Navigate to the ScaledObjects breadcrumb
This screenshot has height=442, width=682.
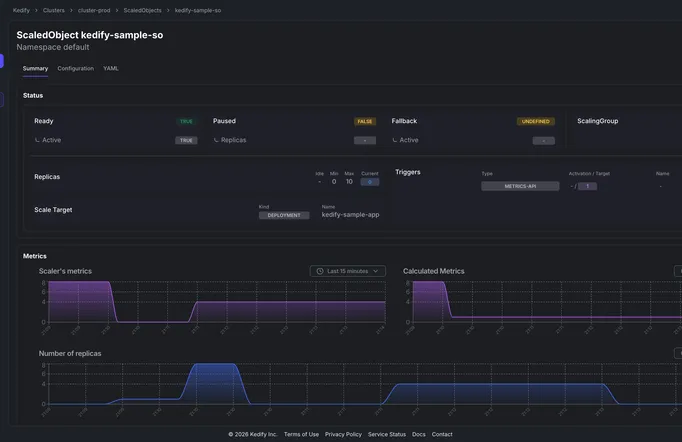[142, 10]
